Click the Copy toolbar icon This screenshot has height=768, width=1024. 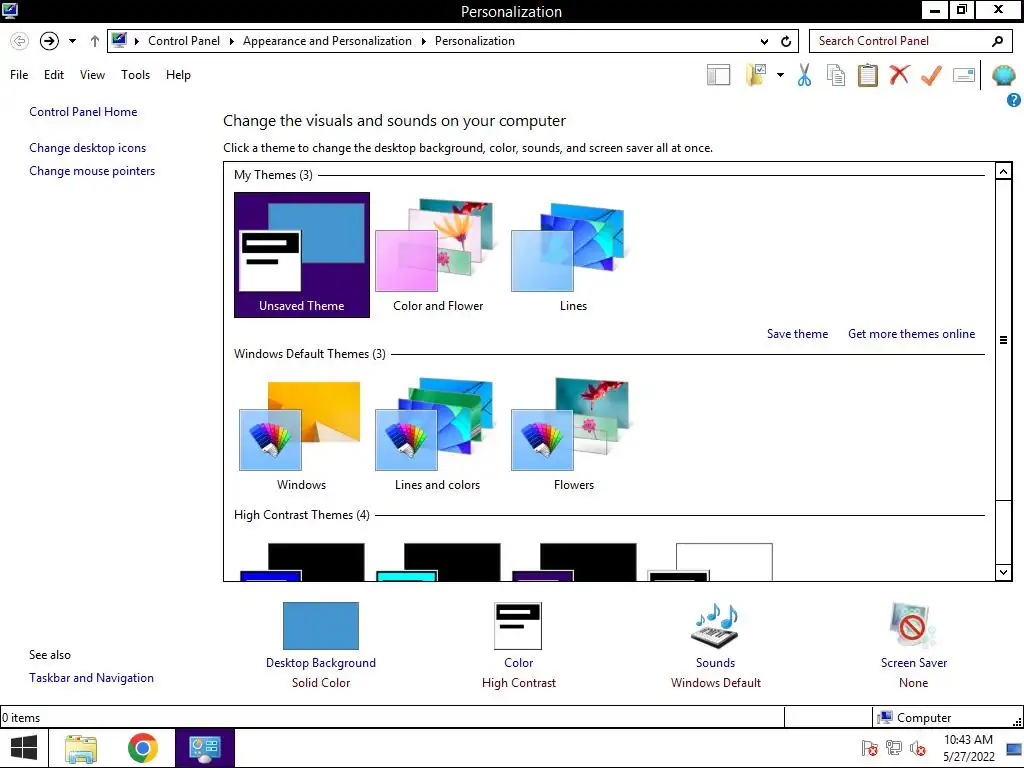[836, 75]
